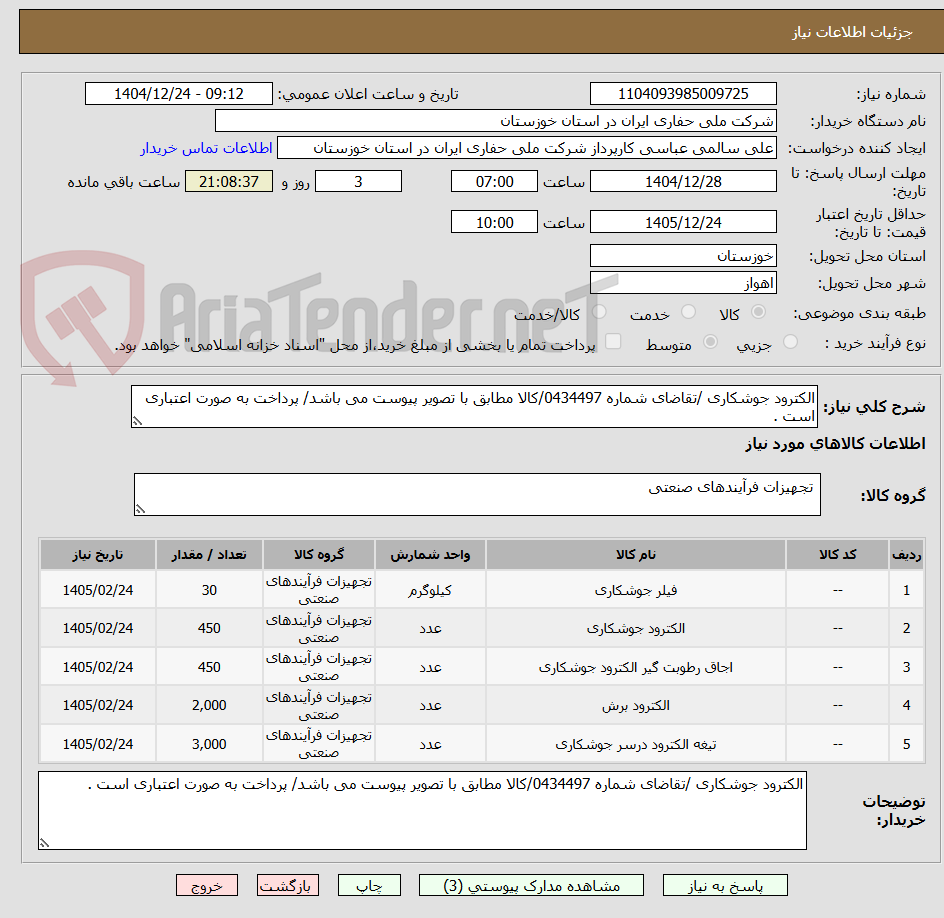Click resize handle of گروه کالا box

140,509
